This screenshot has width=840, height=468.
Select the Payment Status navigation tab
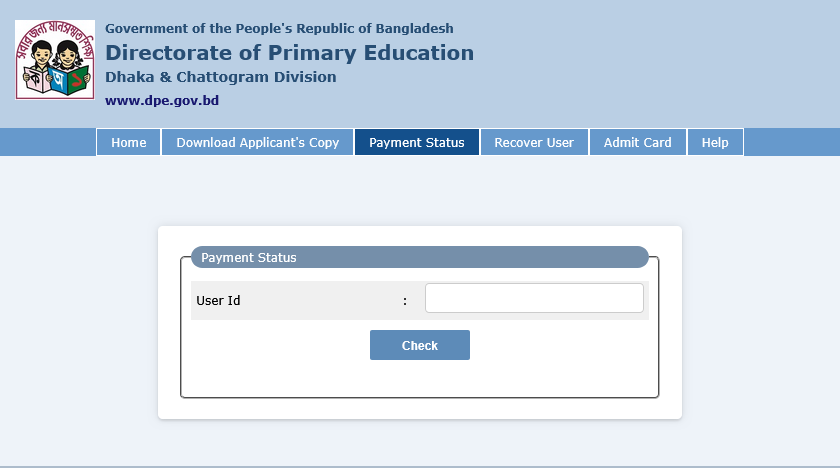(x=416, y=142)
